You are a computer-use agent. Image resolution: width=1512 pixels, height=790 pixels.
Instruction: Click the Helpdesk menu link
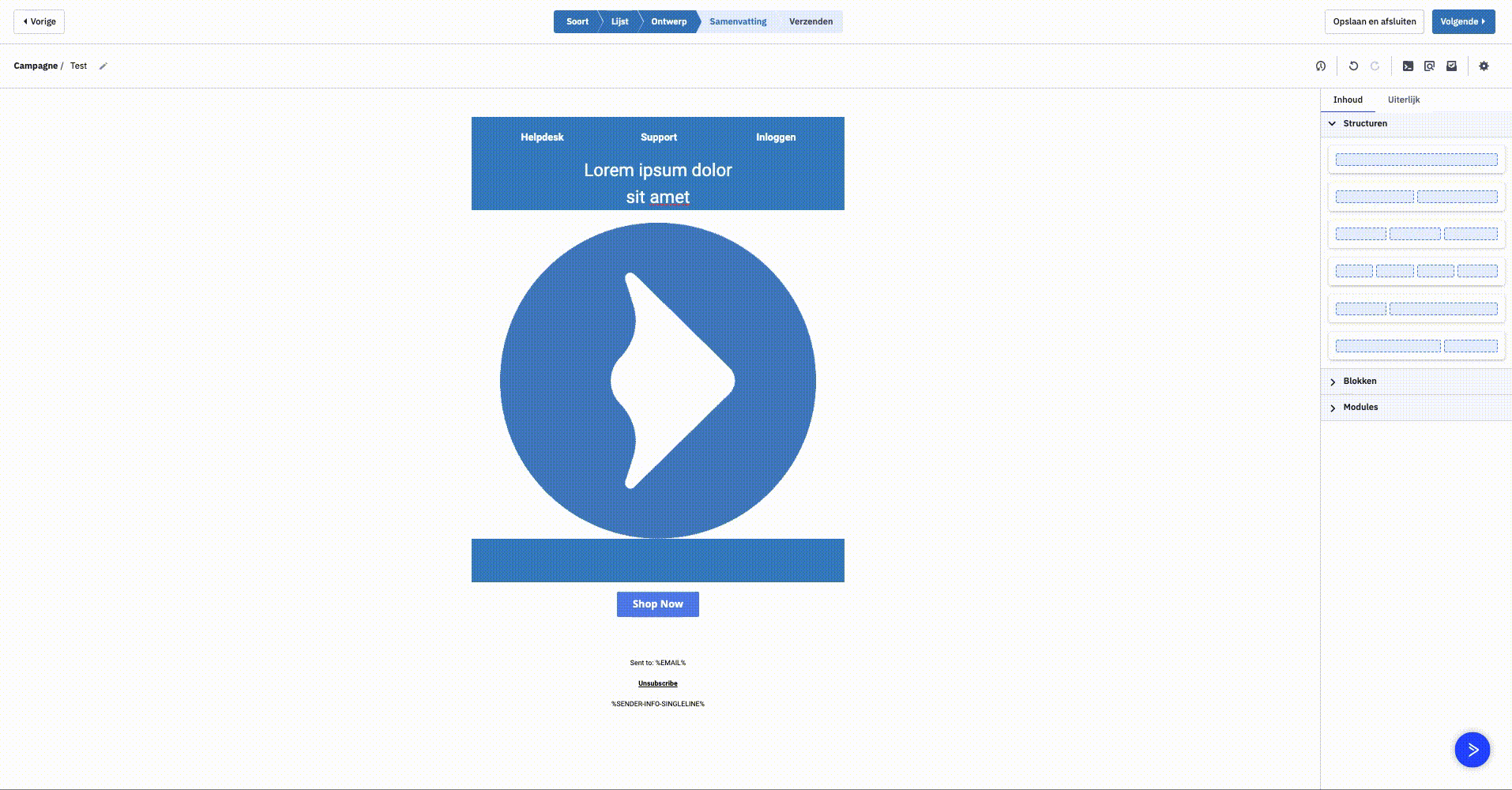point(542,137)
